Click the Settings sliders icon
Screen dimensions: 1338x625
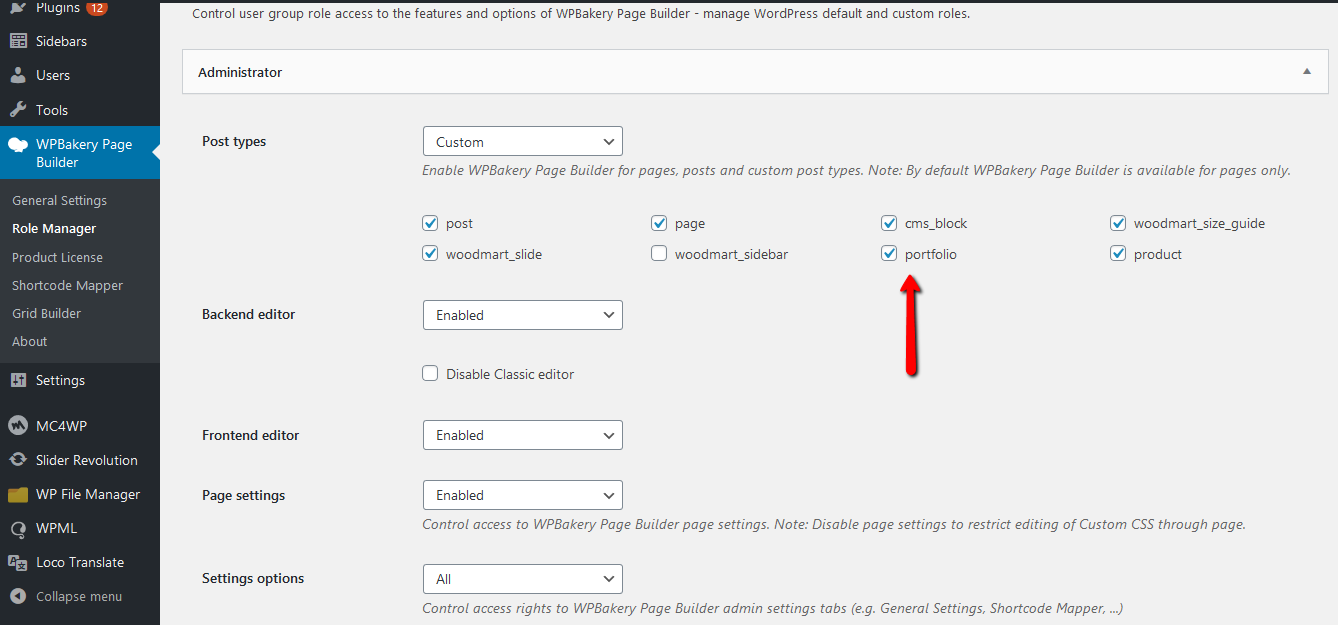point(18,380)
